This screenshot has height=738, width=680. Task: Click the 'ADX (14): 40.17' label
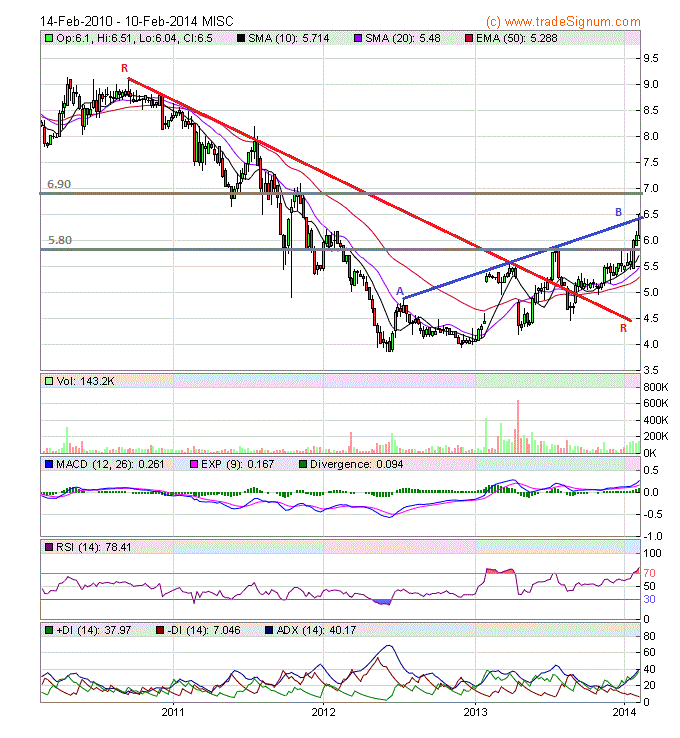click(x=316, y=630)
